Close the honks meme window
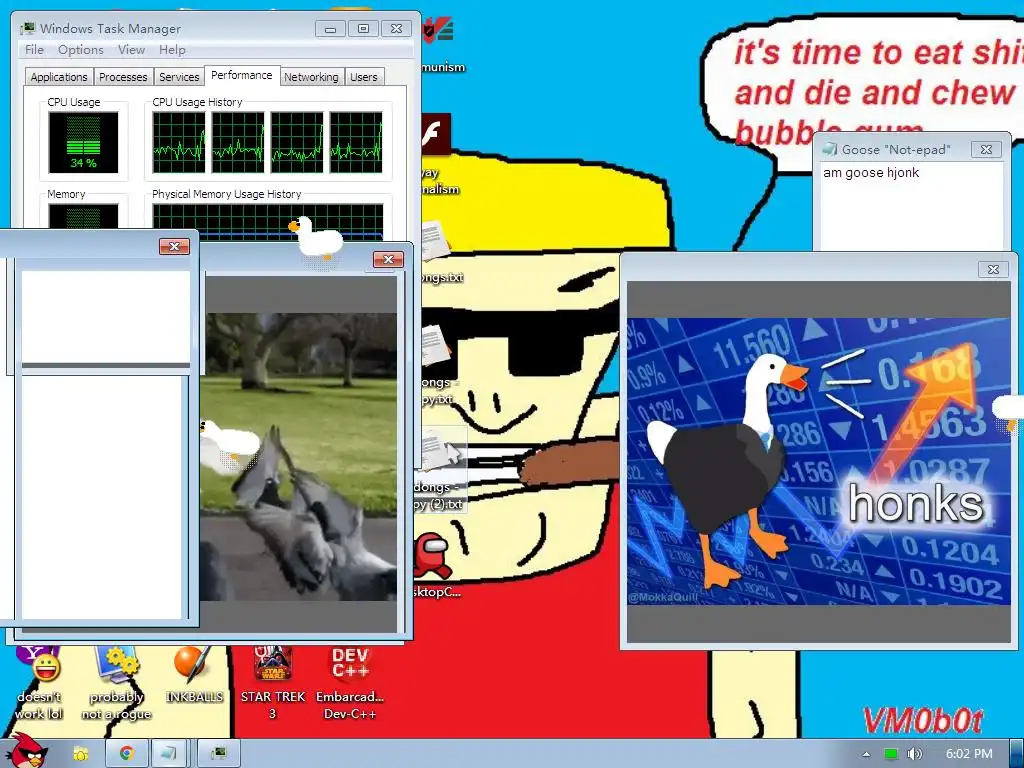The height and width of the screenshot is (768, 1024). [993, 269]
